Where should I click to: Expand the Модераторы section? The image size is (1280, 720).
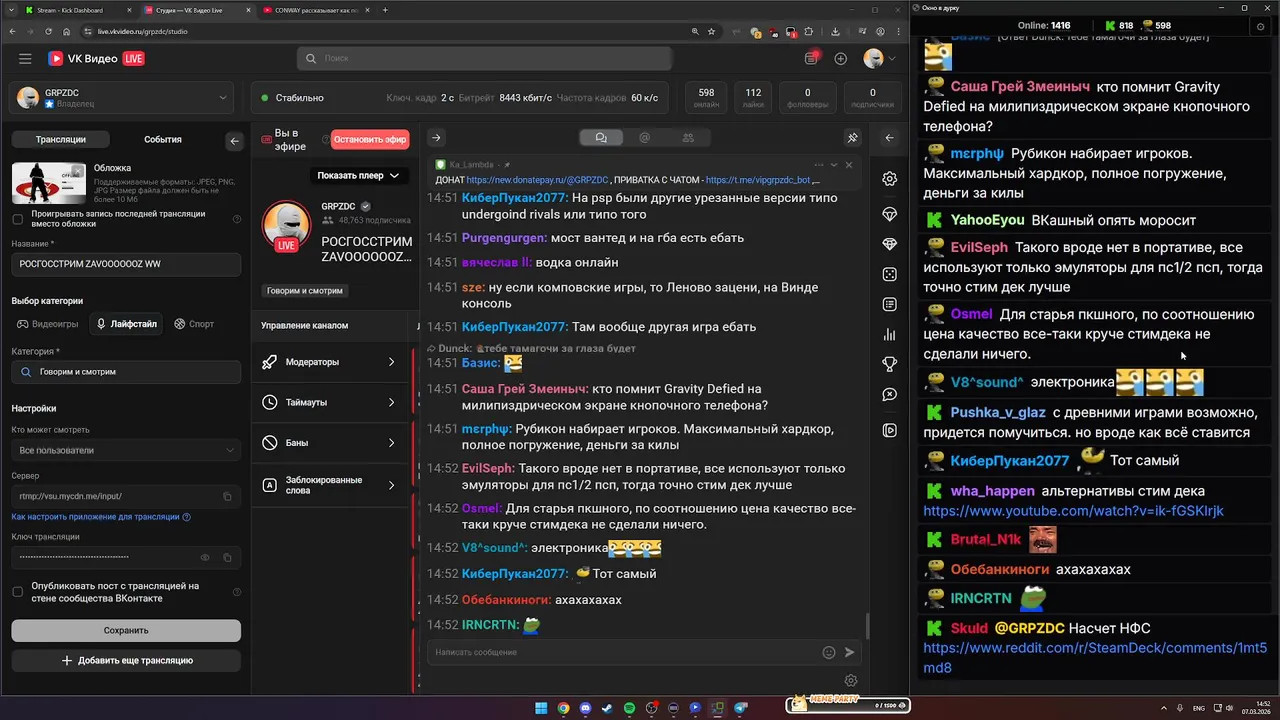pos(330,362)
